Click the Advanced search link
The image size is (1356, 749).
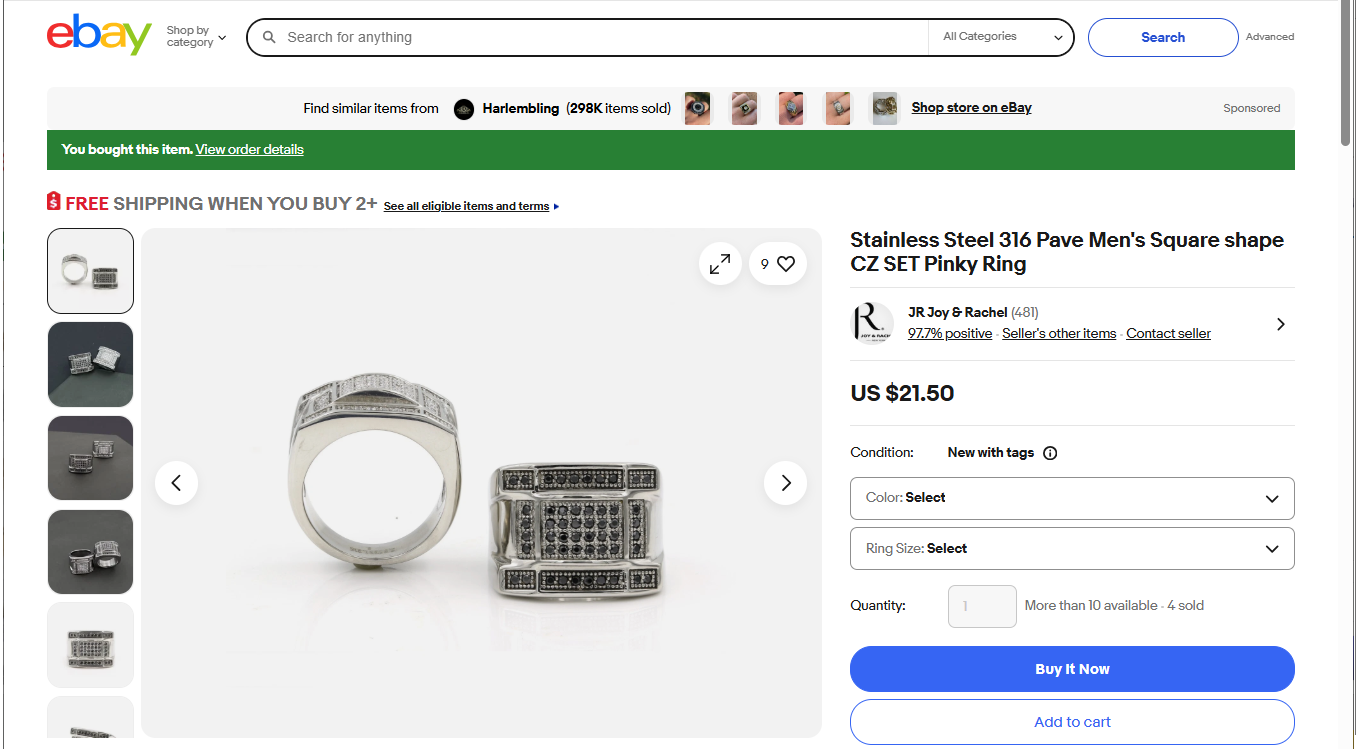pyautogui.click(x=1269, y=37)
